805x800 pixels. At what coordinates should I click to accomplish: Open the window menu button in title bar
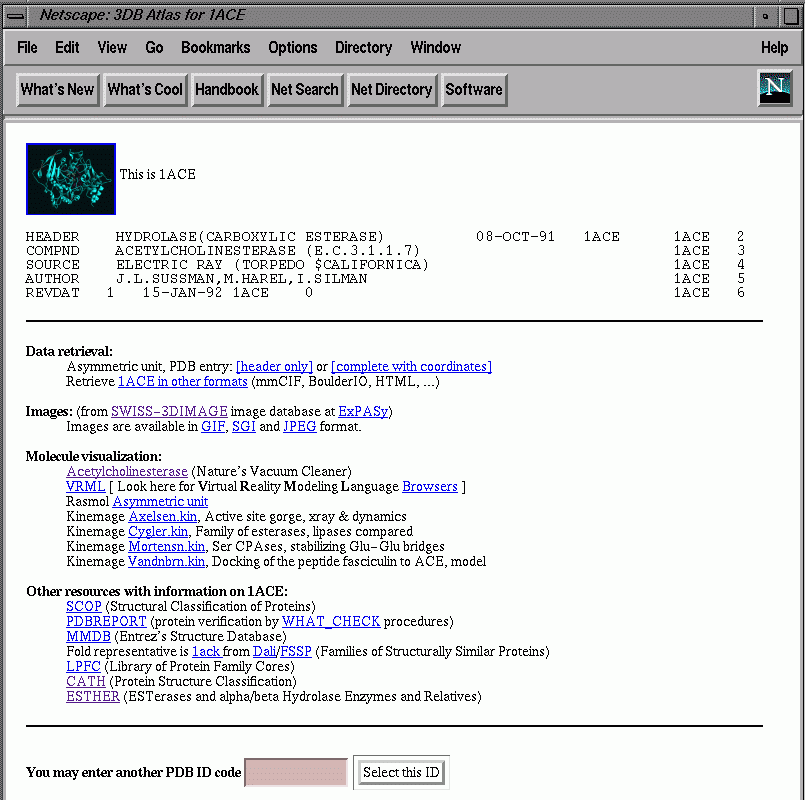pos(16,15)
